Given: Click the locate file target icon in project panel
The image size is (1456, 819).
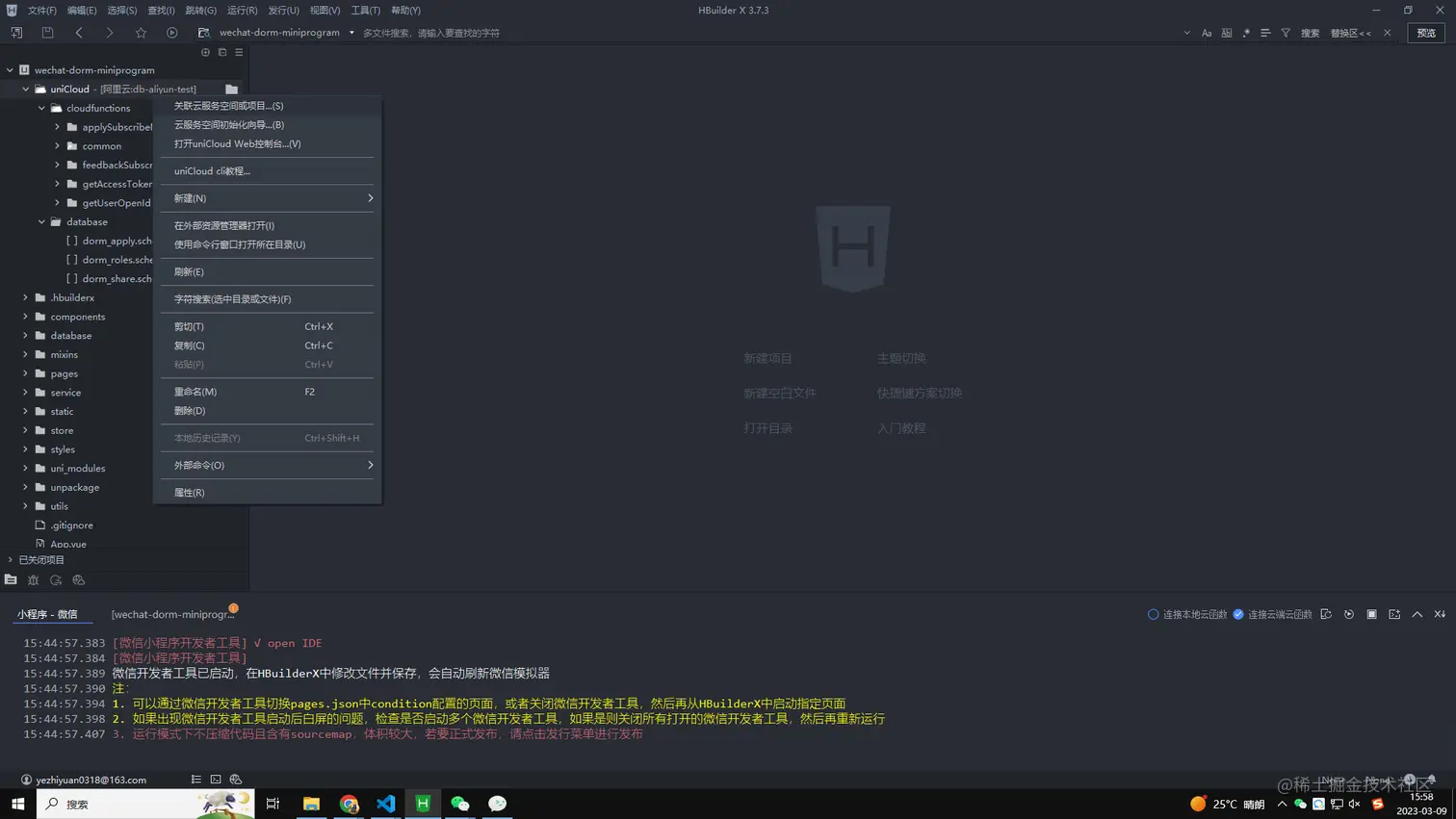Looking at the screenshot, I should pos(205,52).
